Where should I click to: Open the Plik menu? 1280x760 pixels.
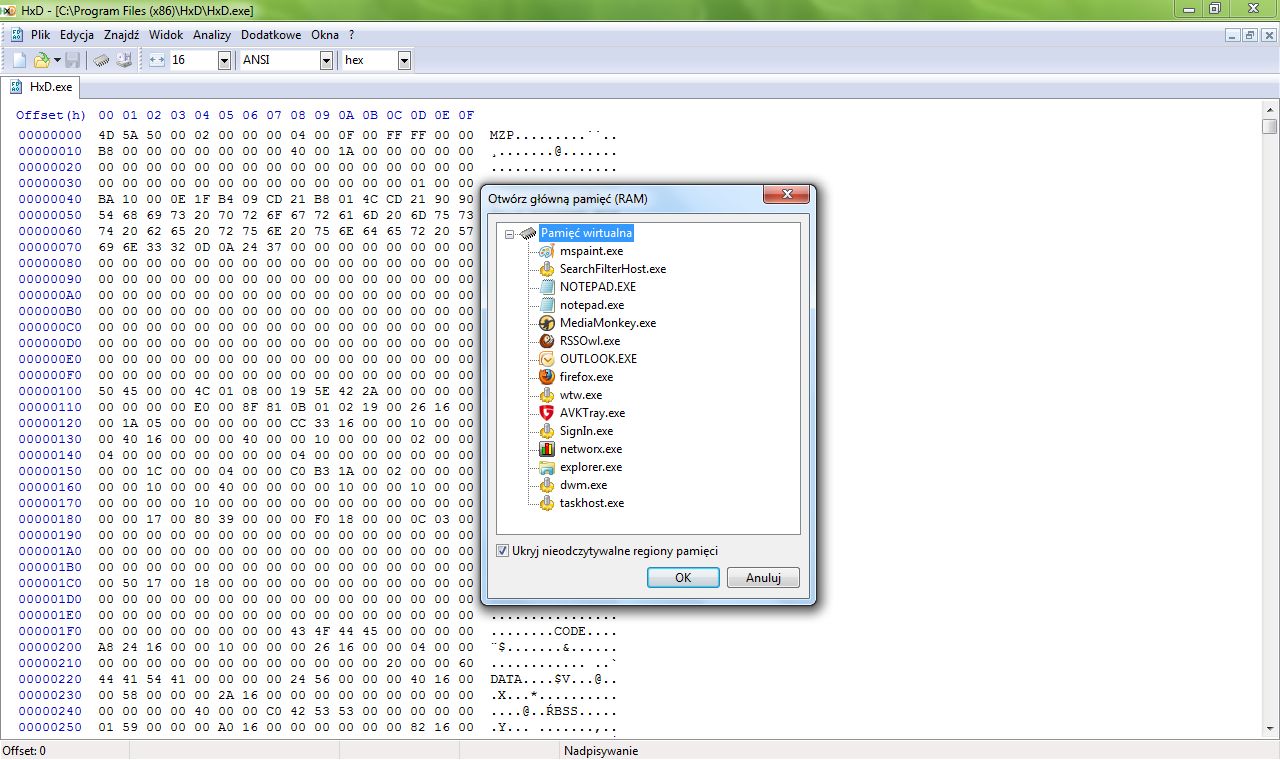[x=40, y=34]
